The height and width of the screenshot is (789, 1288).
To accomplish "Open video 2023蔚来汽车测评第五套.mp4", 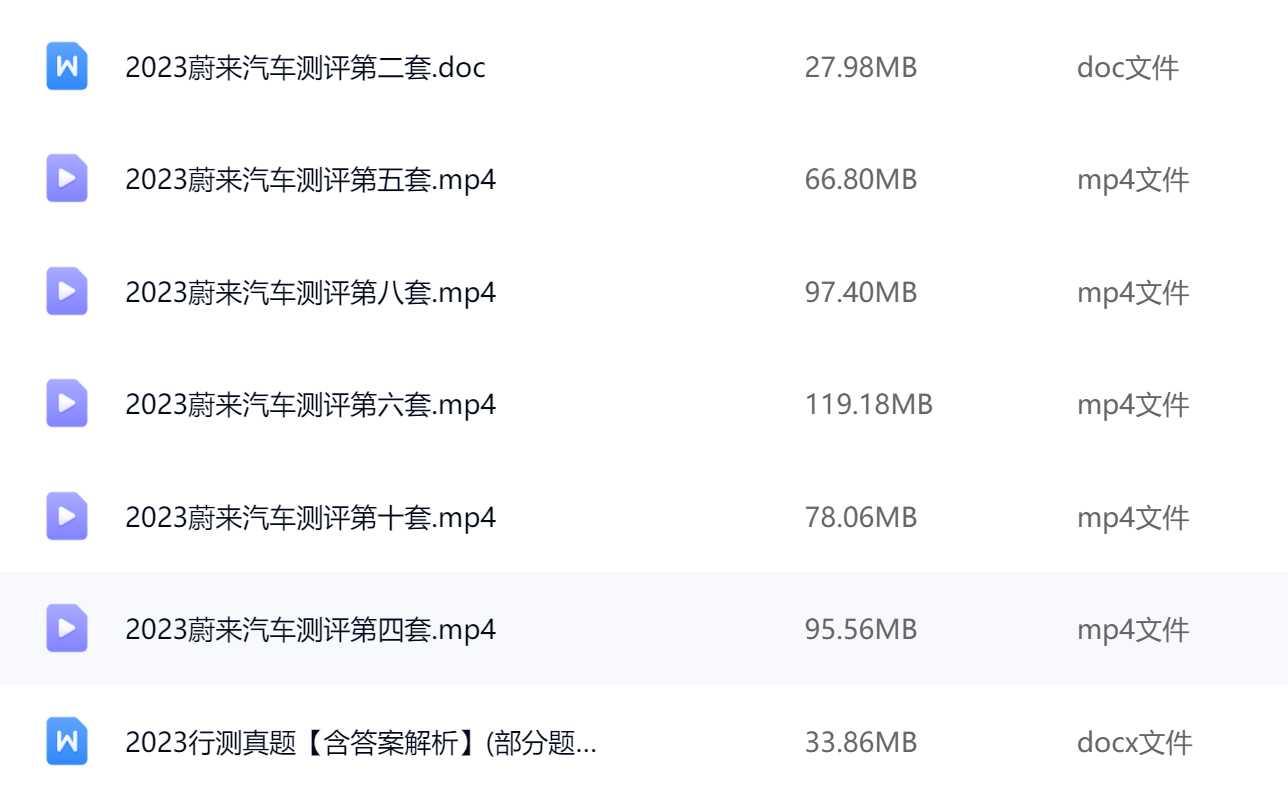I will click(310, 180).
